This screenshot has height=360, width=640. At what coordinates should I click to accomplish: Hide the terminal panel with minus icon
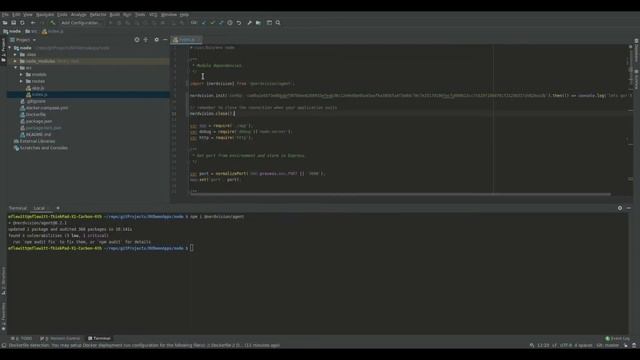tap(629, 208)
